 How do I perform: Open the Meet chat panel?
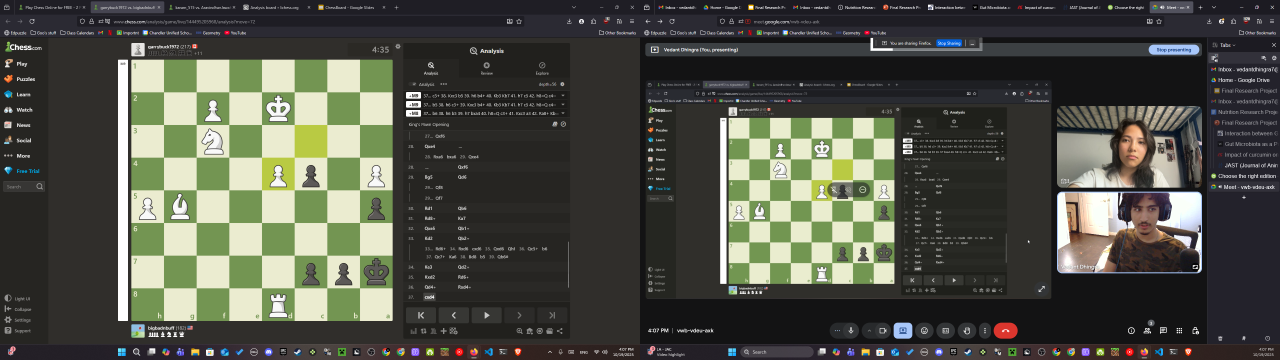coord(1163,330)
